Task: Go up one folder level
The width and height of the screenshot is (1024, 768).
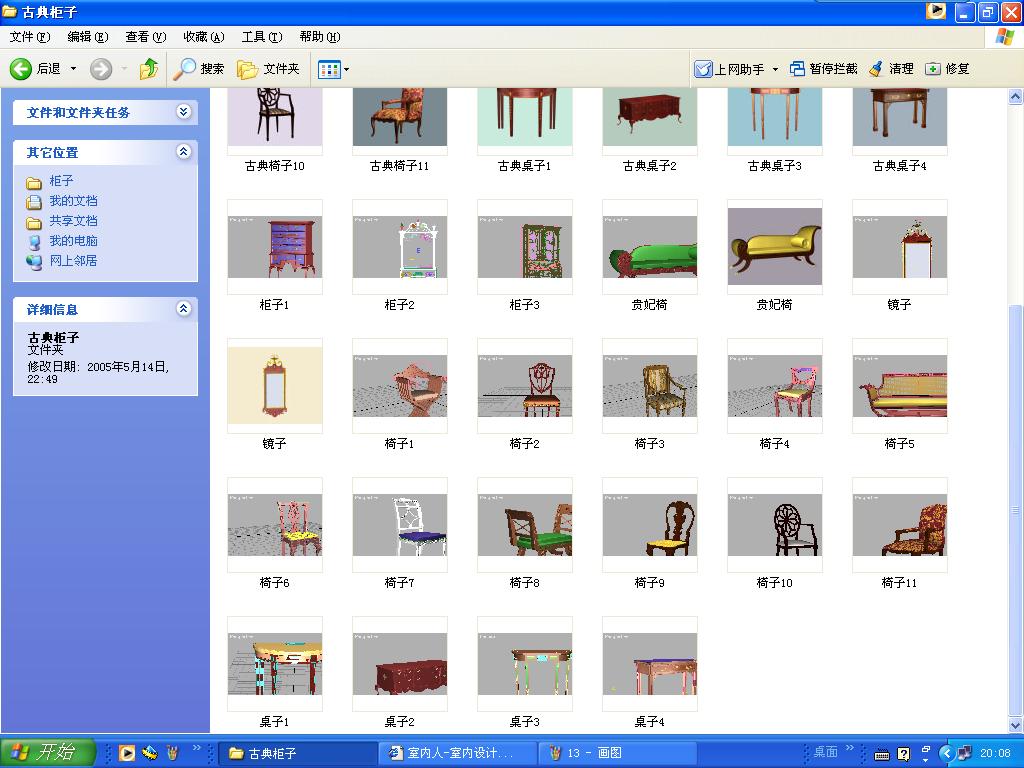Action: pyautogui.click(x=149, y=69)
